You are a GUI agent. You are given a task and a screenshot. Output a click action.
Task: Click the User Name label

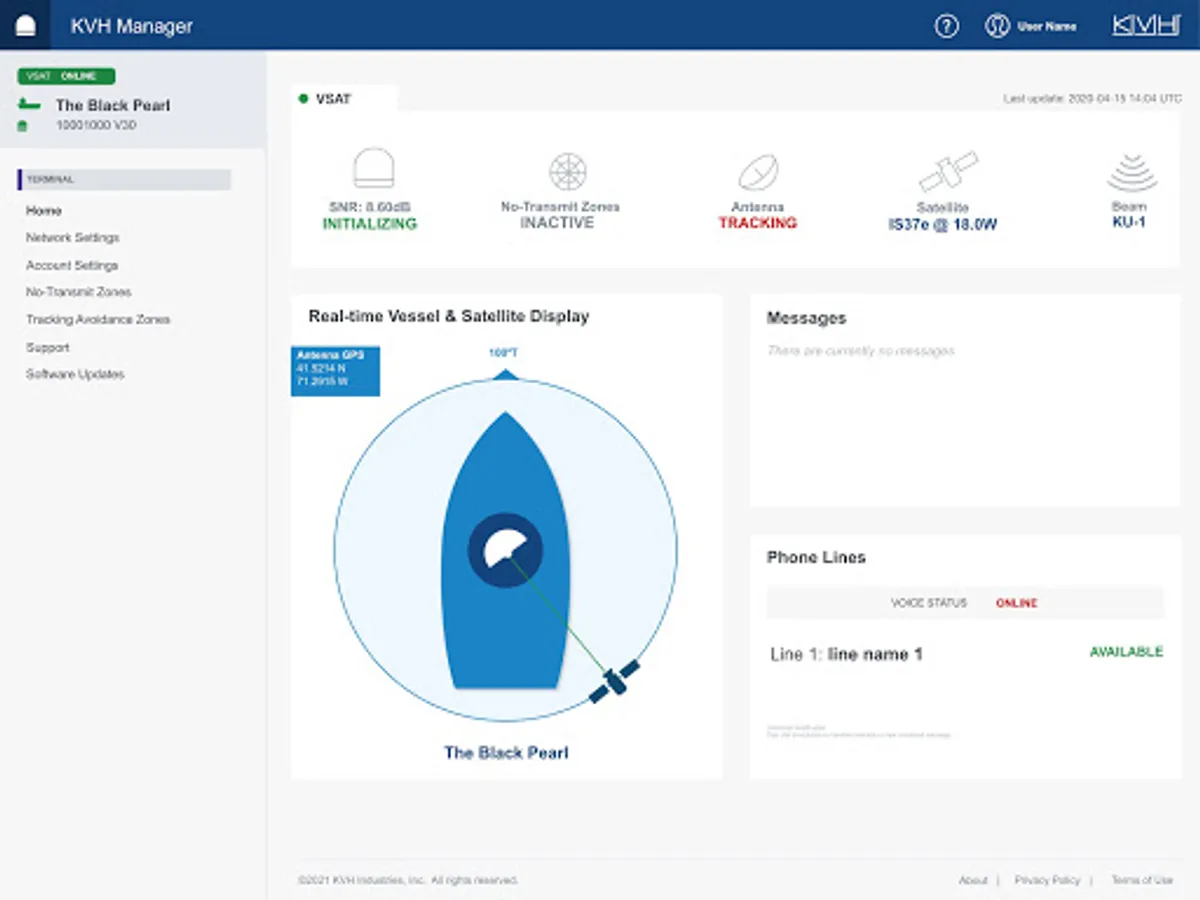click(1047, 26)
